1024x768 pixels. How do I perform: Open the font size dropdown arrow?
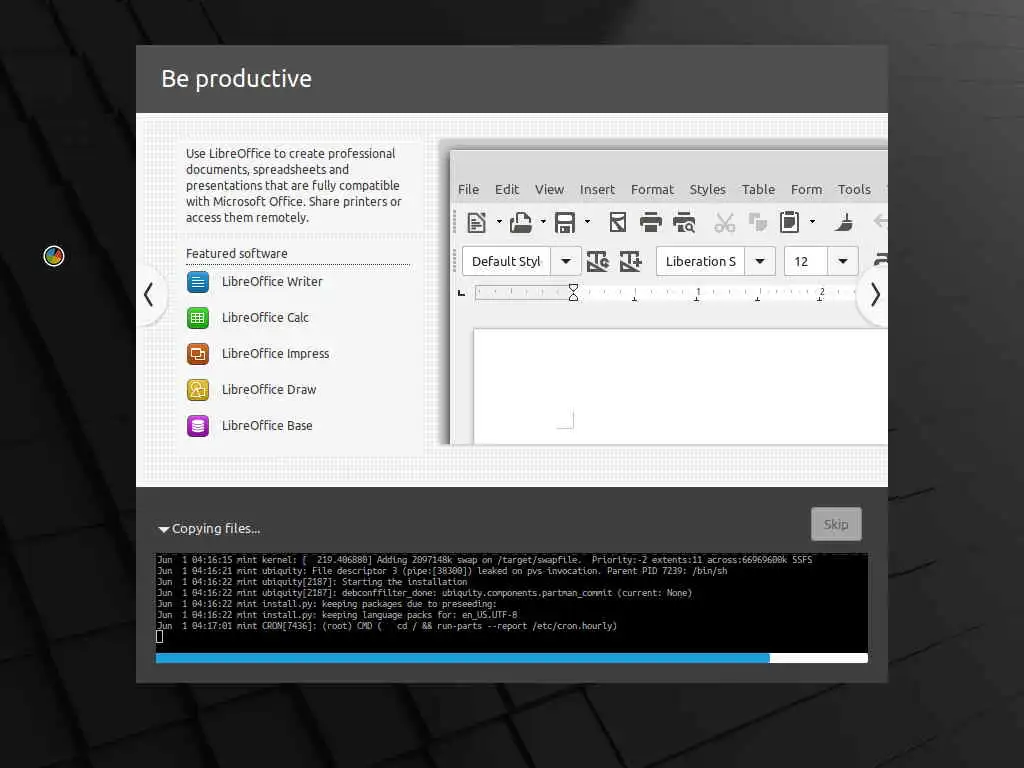843,261
